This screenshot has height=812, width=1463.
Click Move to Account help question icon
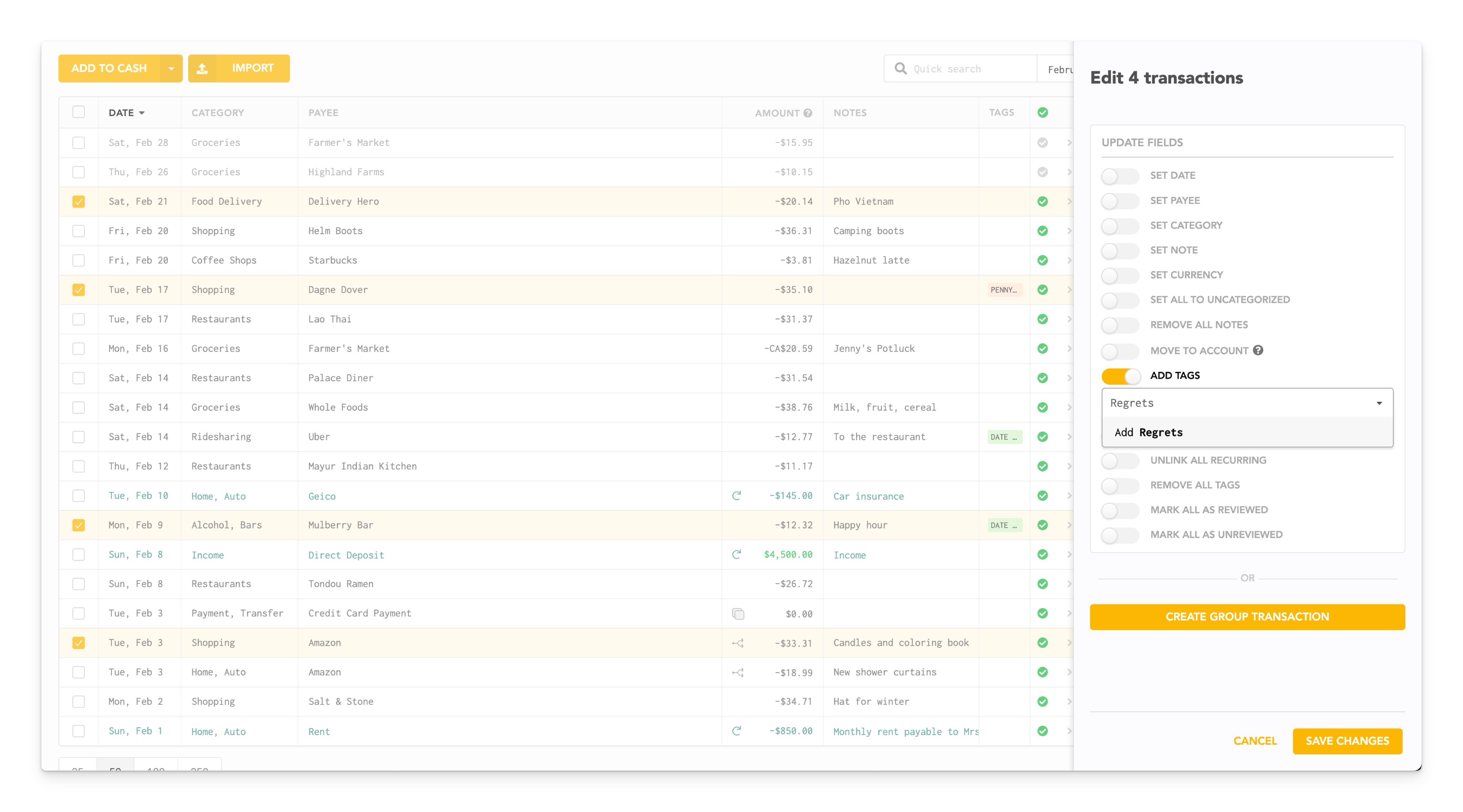pyautogui.click(x=1258, y=350)
